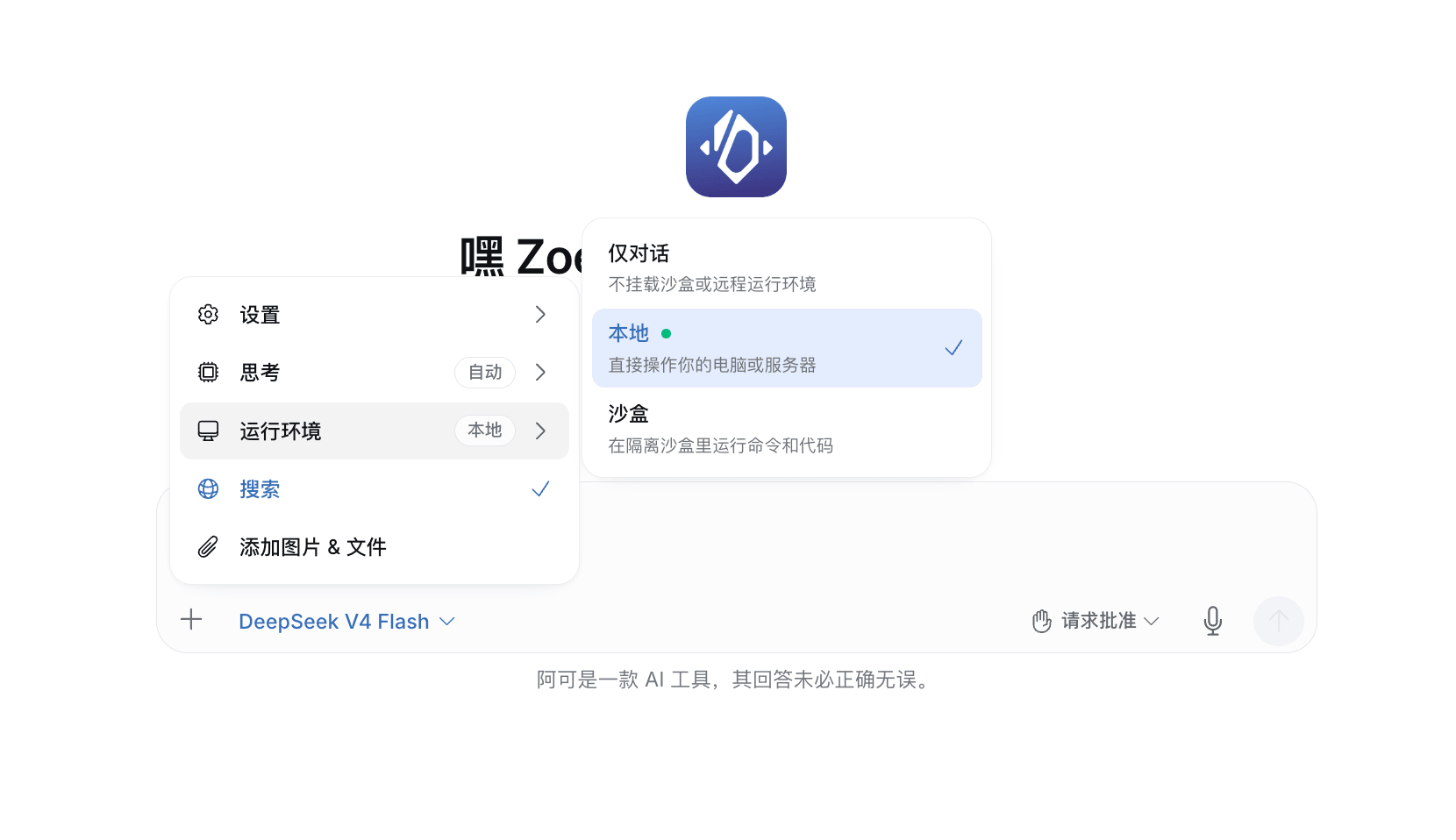This screenshot has width=1456, height=840.
Task: Click the settings gear icon
Action: pyautogui.click(x=208, y=315)
